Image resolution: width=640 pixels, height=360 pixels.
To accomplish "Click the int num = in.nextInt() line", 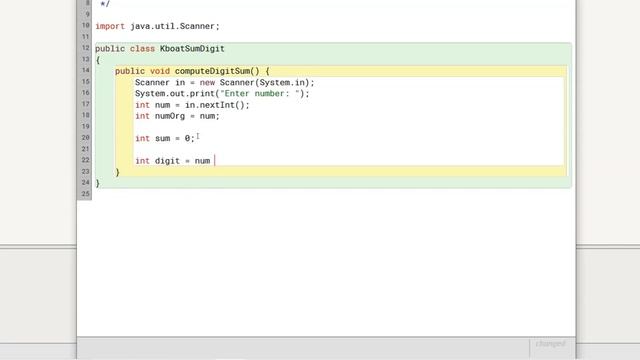I will (x=192, y=105).
